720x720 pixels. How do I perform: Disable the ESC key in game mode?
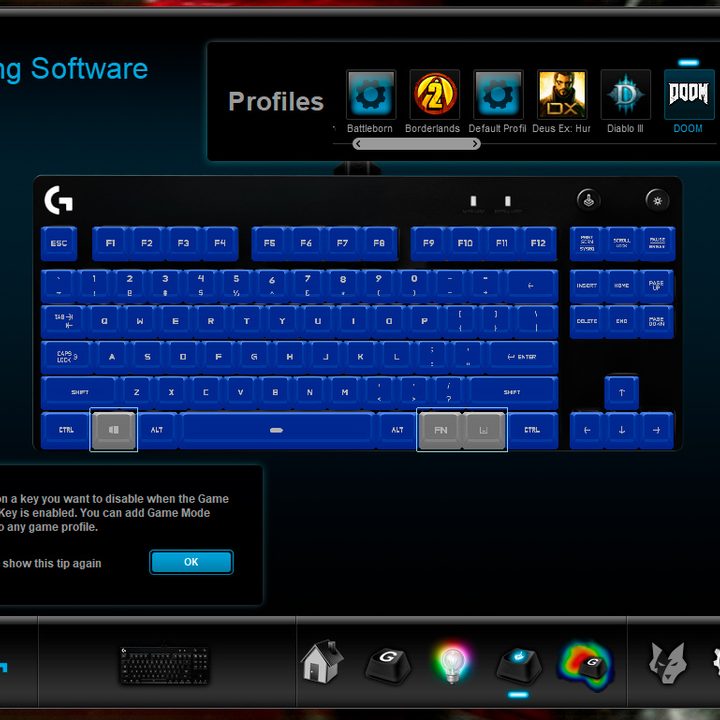(59, 243)
